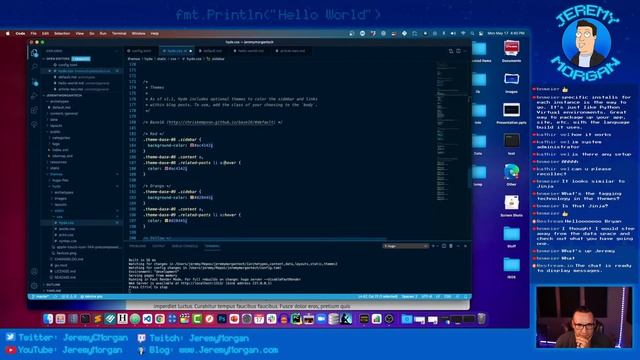Open the File menu
640x360 pixels.
[x=33, y=33]
